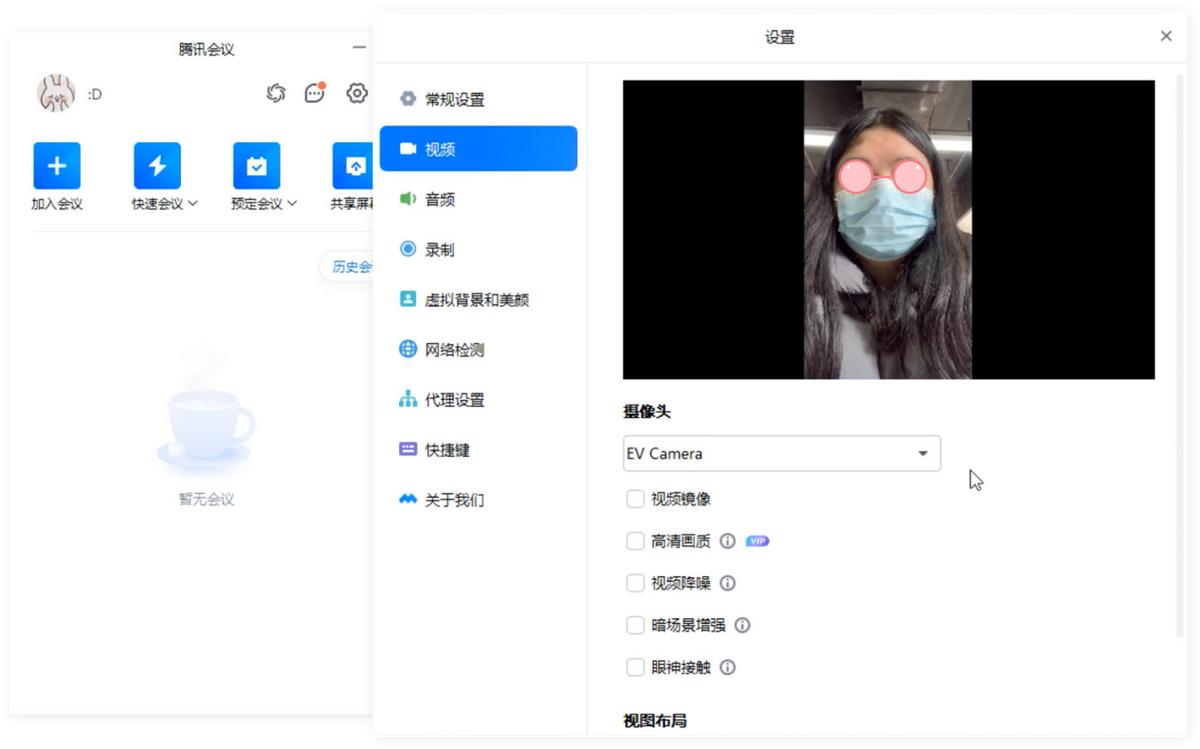Click the sync/refresh icon in the toolbar
Image resolution: width=1200 pixels, height=749 pixels.
coord(276,92)
